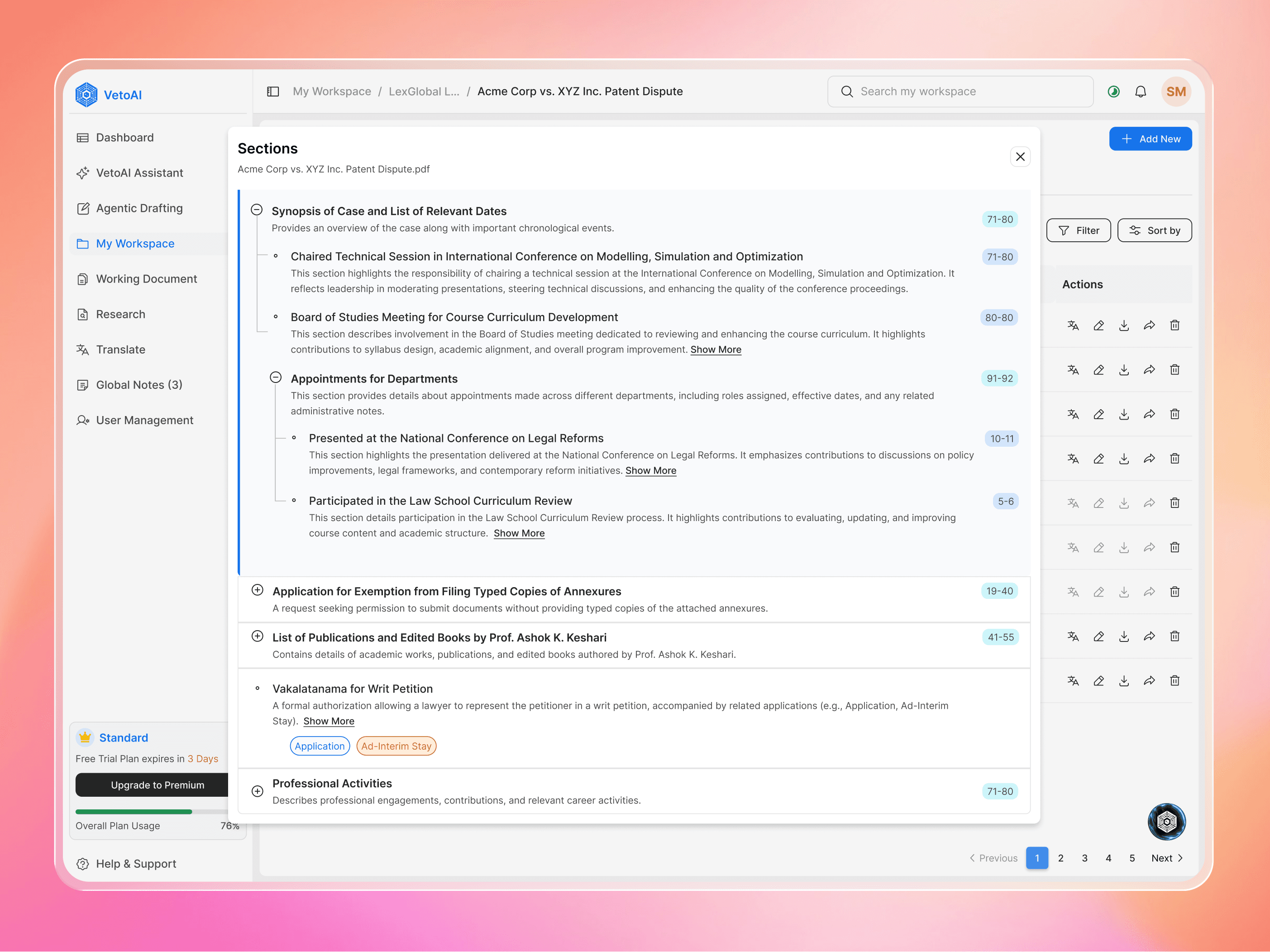This screenshot has height=952, width=1270.
Task: Click the blue Application tag
Action: coord(319,746)
